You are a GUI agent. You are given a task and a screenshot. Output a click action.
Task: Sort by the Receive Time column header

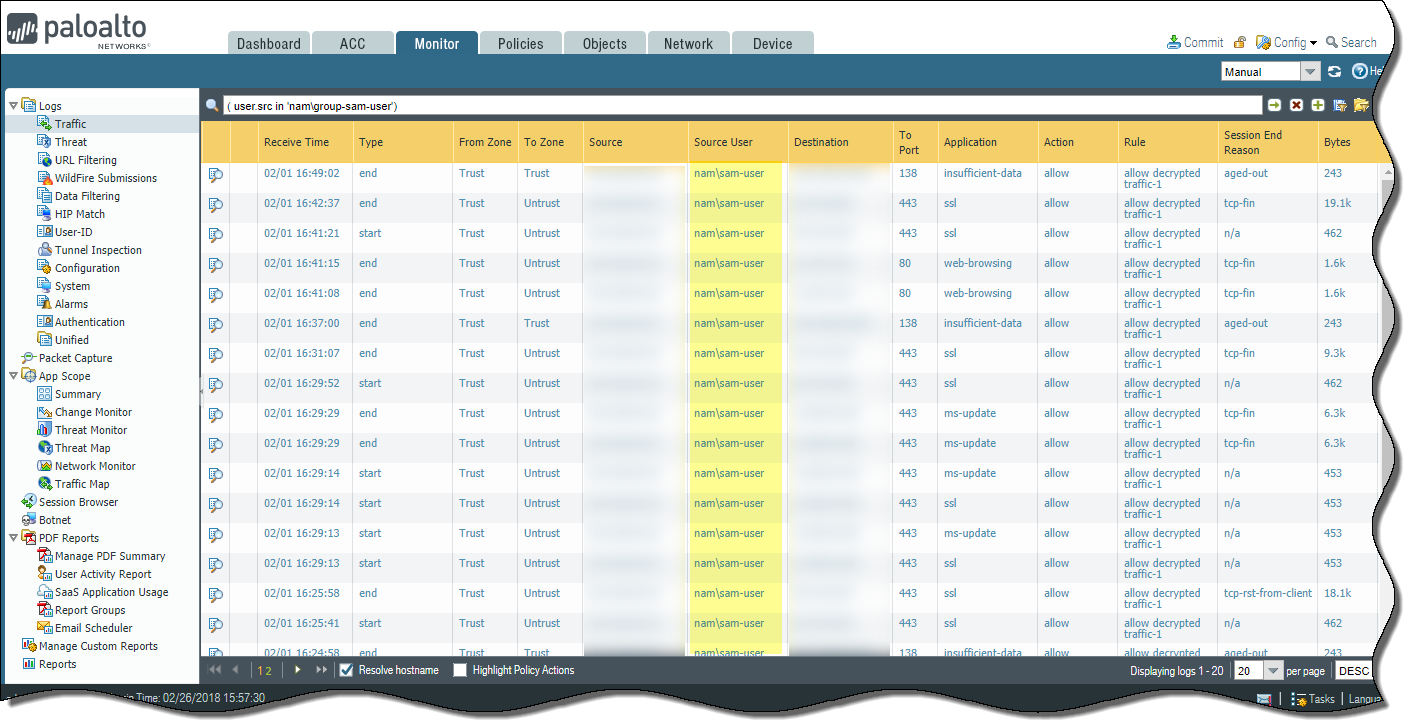tap(296, 142)
